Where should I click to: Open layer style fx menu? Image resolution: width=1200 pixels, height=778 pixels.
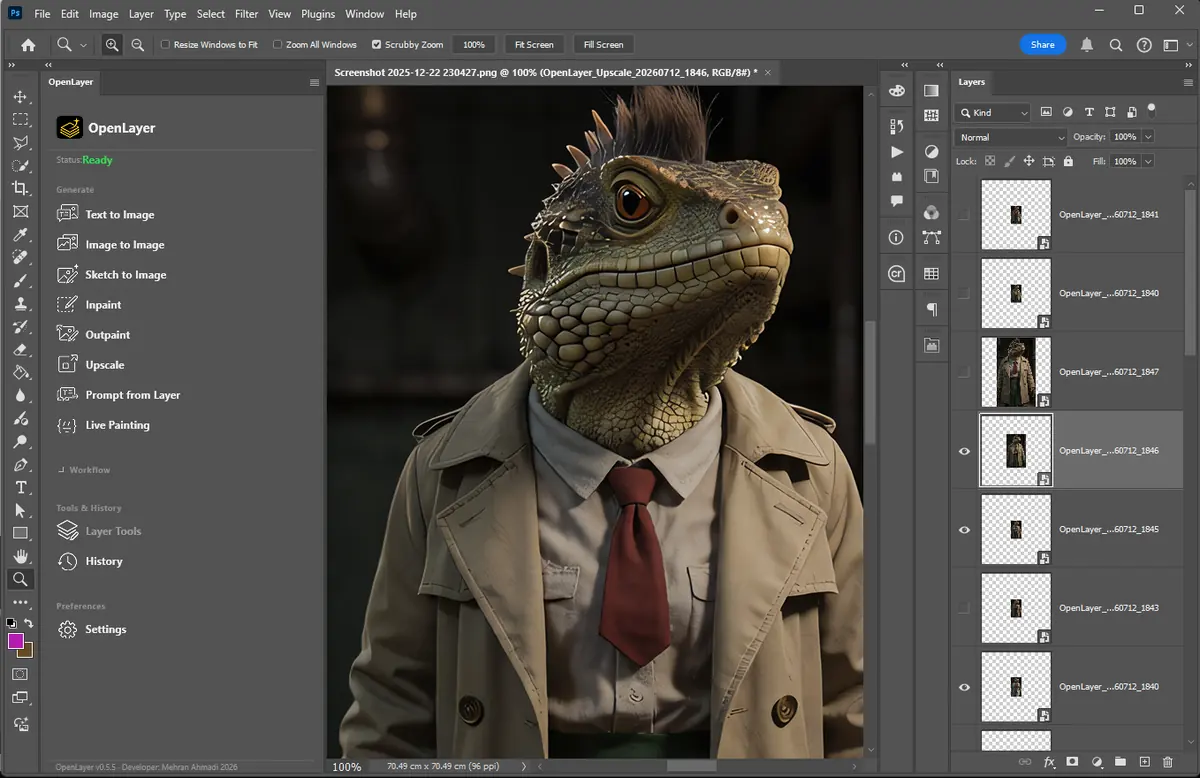[x=1049, y=762]
